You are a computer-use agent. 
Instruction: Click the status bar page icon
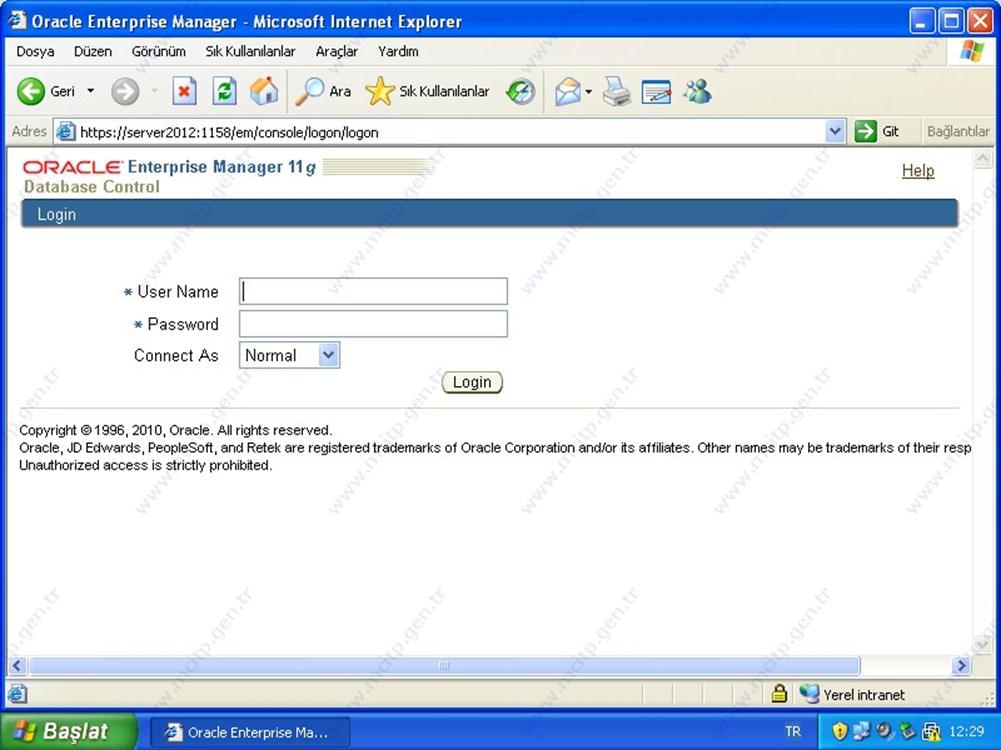click(x=18, y=693)
